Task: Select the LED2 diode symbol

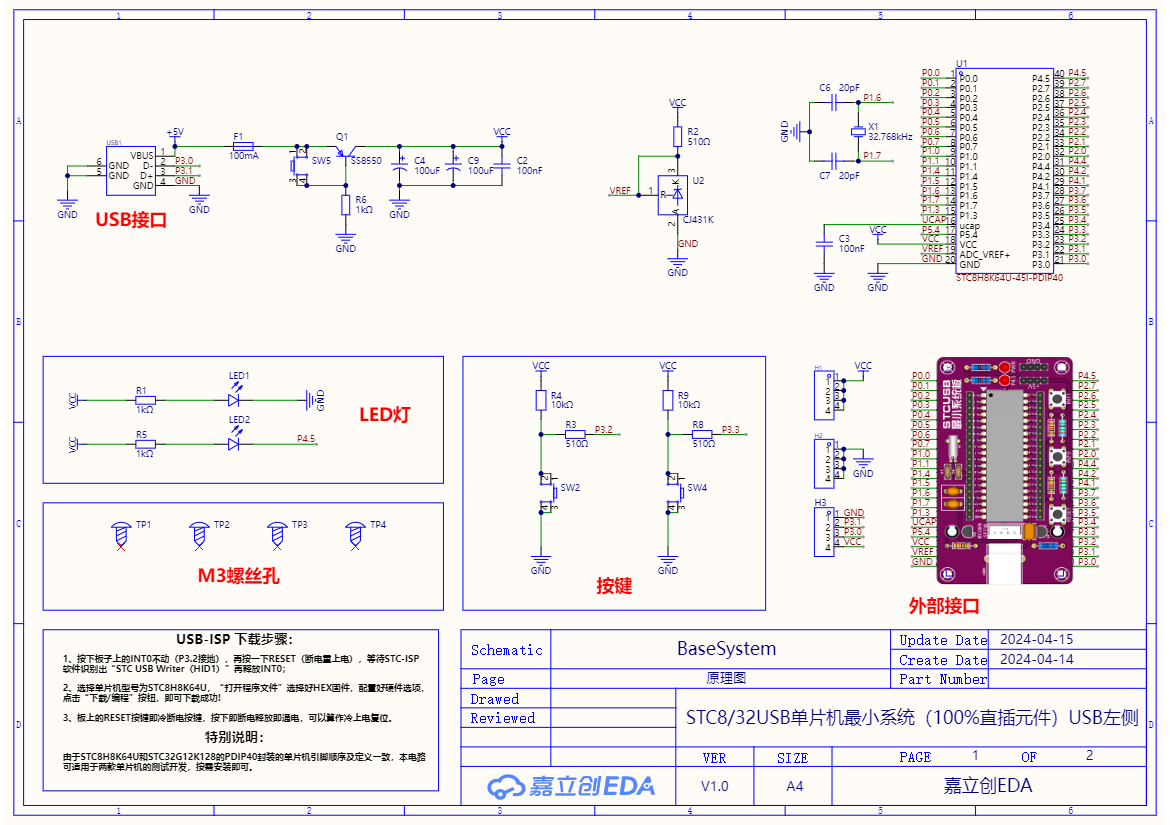Action: point(235,440)
